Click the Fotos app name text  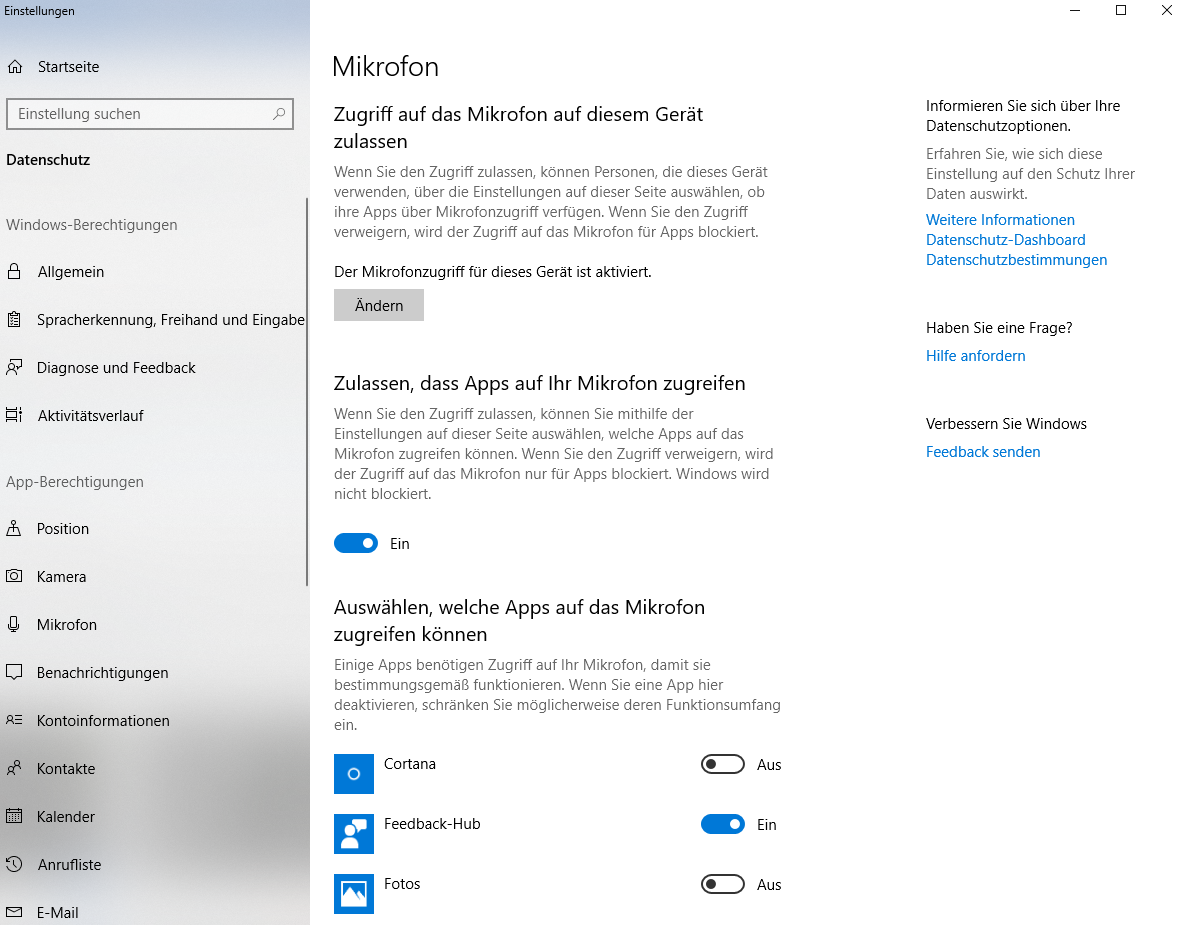point(402,884)
